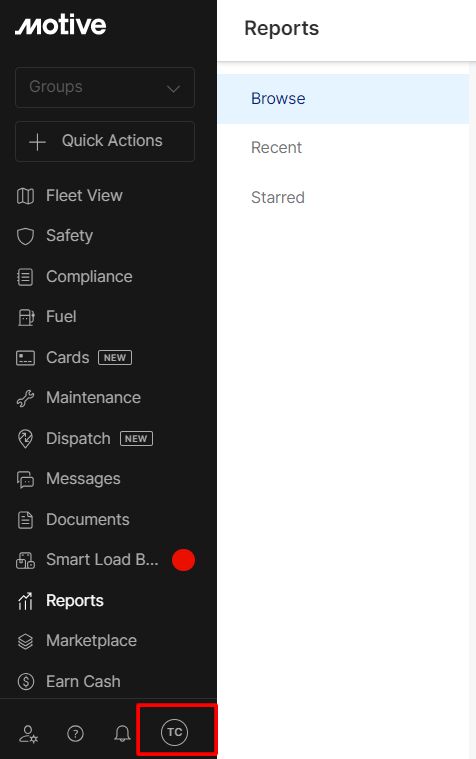Viewport: 476px width, 759px height.
Task: Open Dispatch page
Action: coord(78,439)
